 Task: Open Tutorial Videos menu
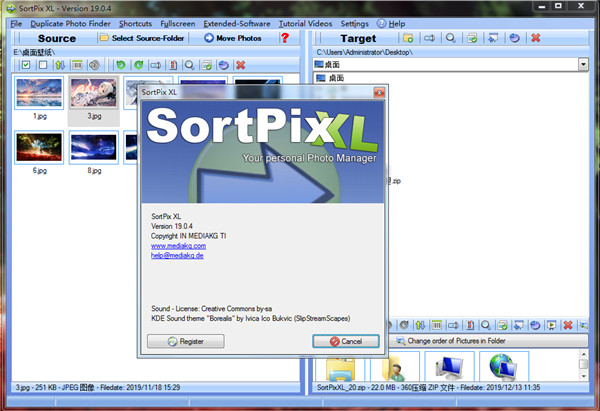point(305,24)
